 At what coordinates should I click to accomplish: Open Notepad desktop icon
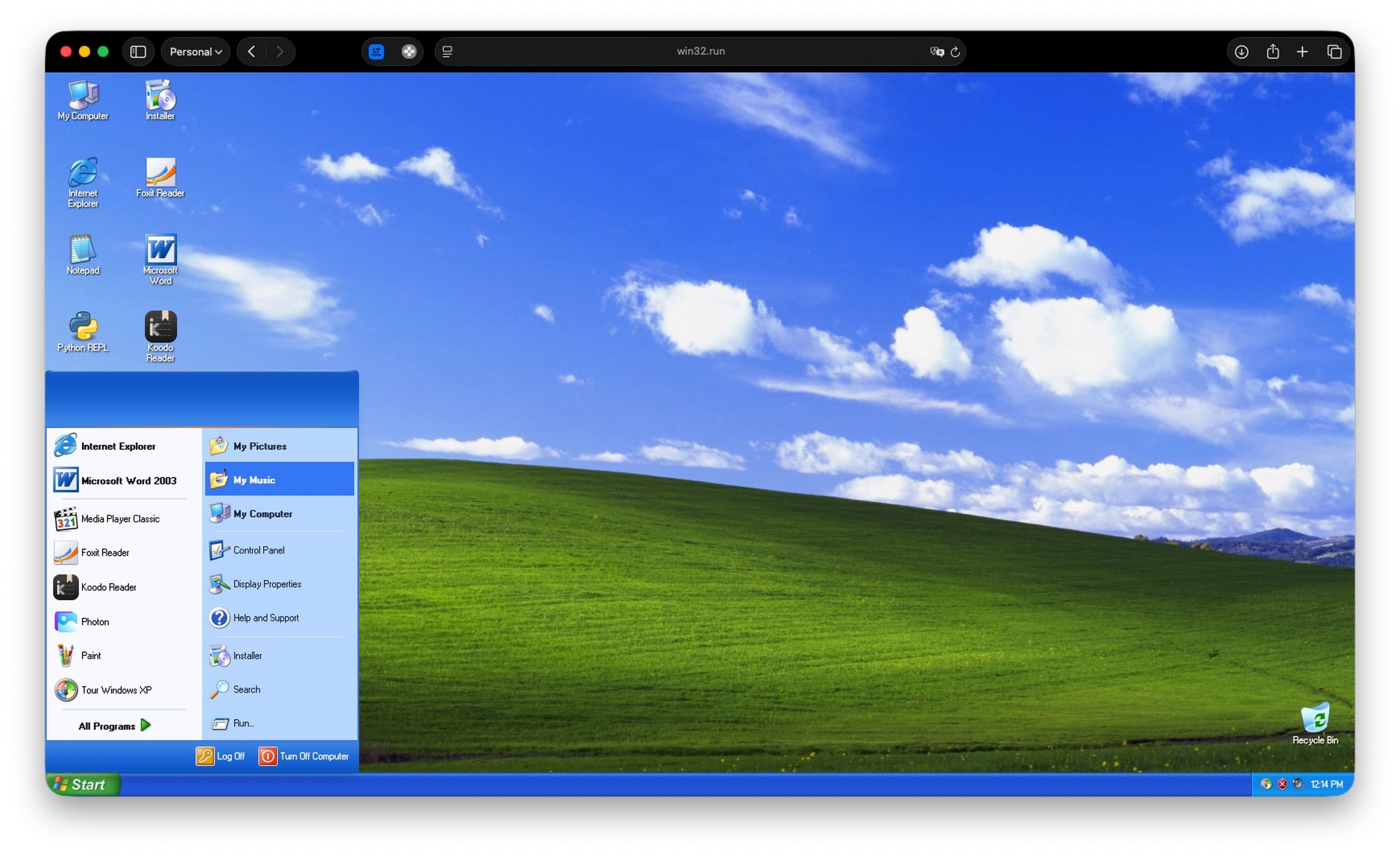[x=83, y=255]
